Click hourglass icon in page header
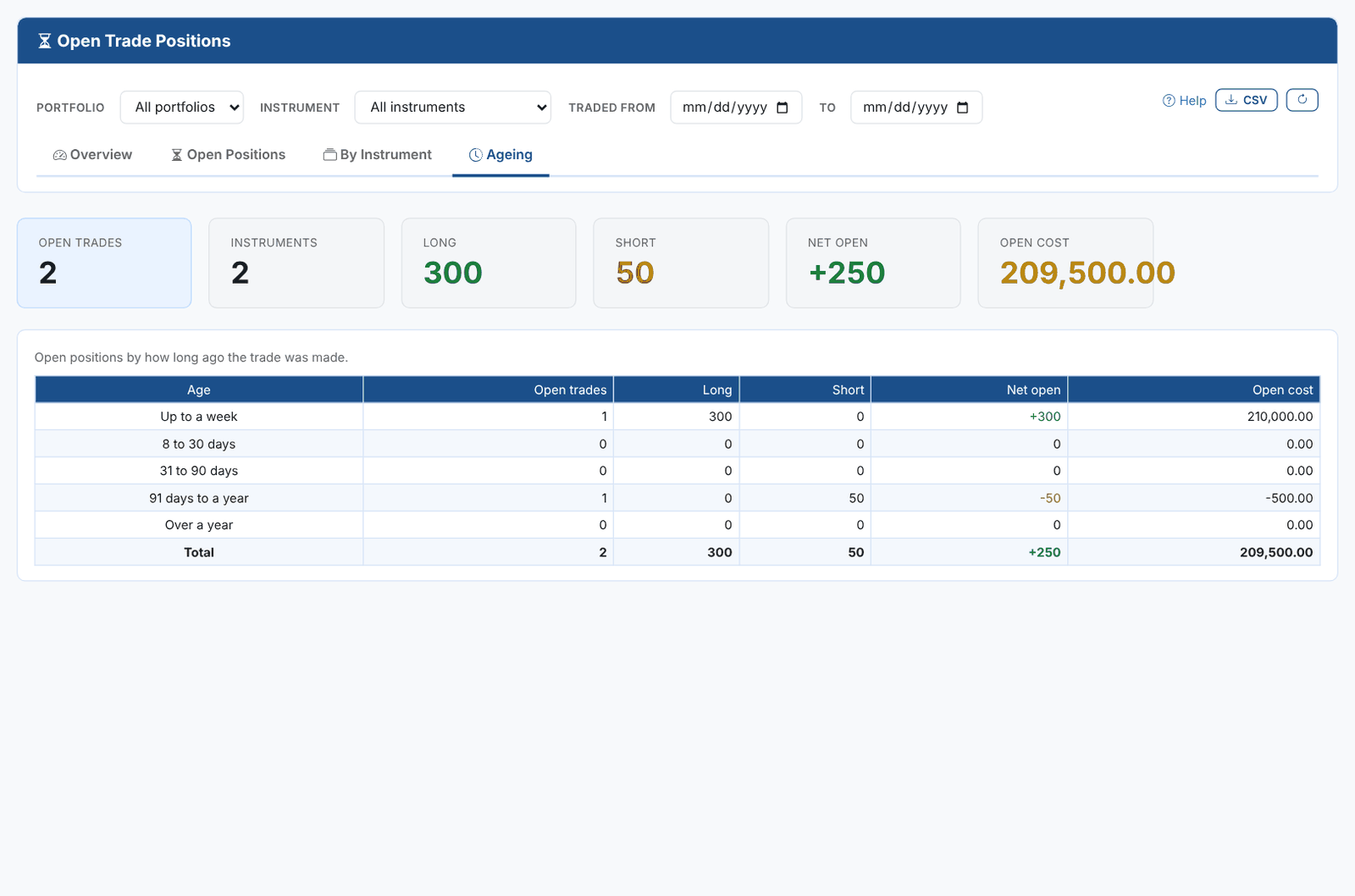This screenshot has height=896, width=1355. click(x=45, y=41)
